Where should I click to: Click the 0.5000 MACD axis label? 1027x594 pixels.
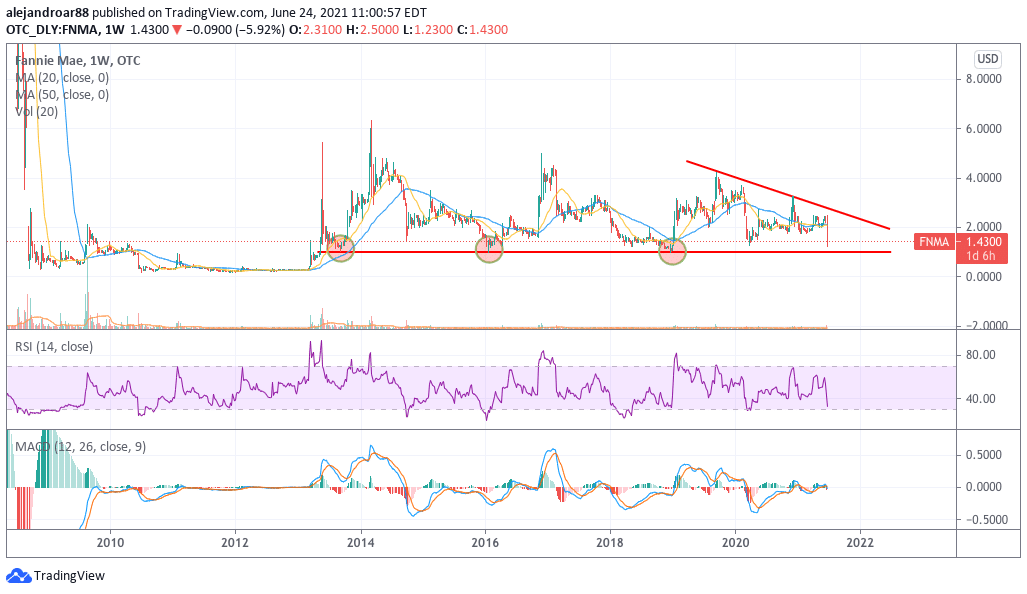[x=984, y=455]
